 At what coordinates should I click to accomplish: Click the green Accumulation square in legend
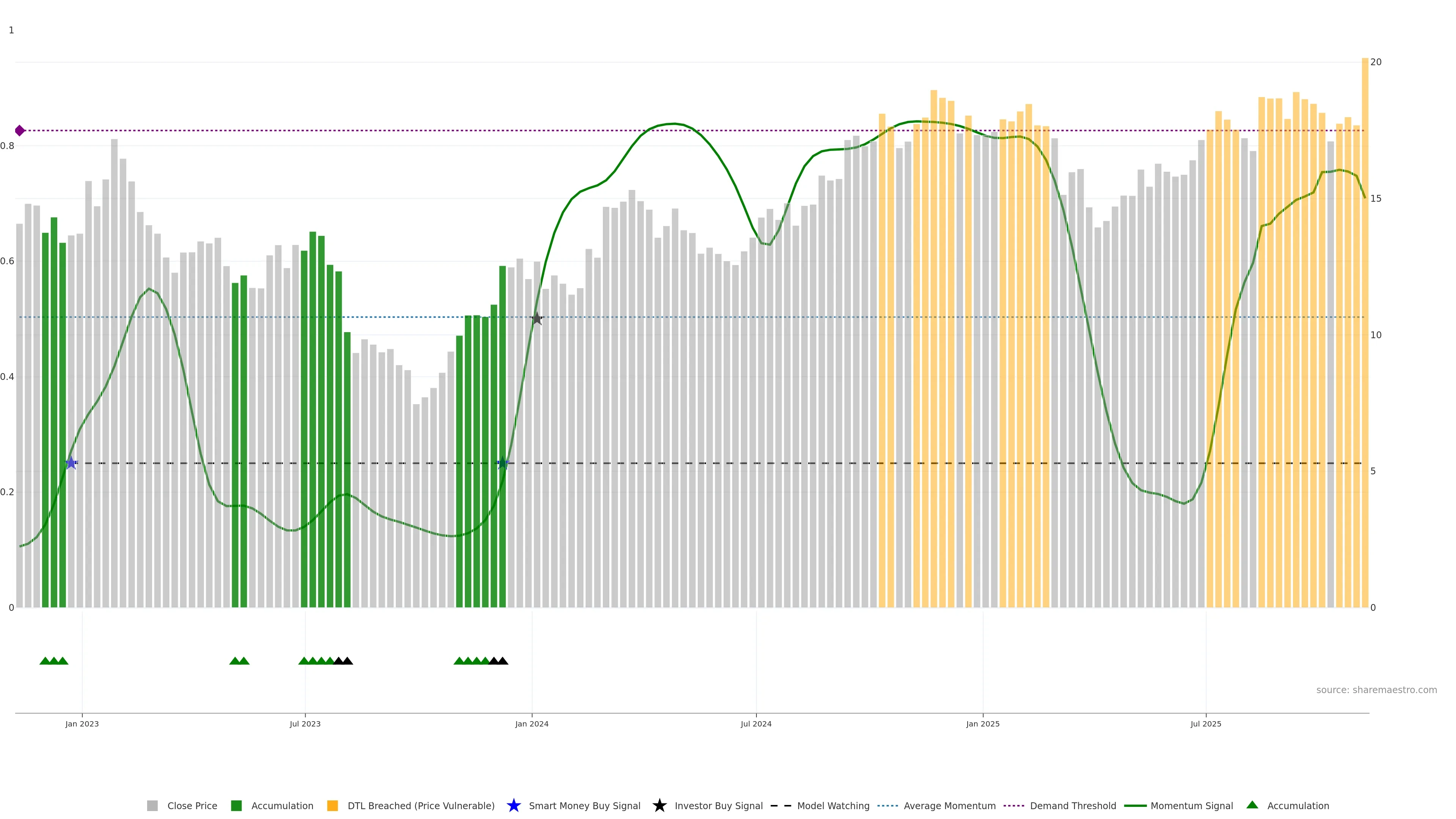tap(236, 805)
